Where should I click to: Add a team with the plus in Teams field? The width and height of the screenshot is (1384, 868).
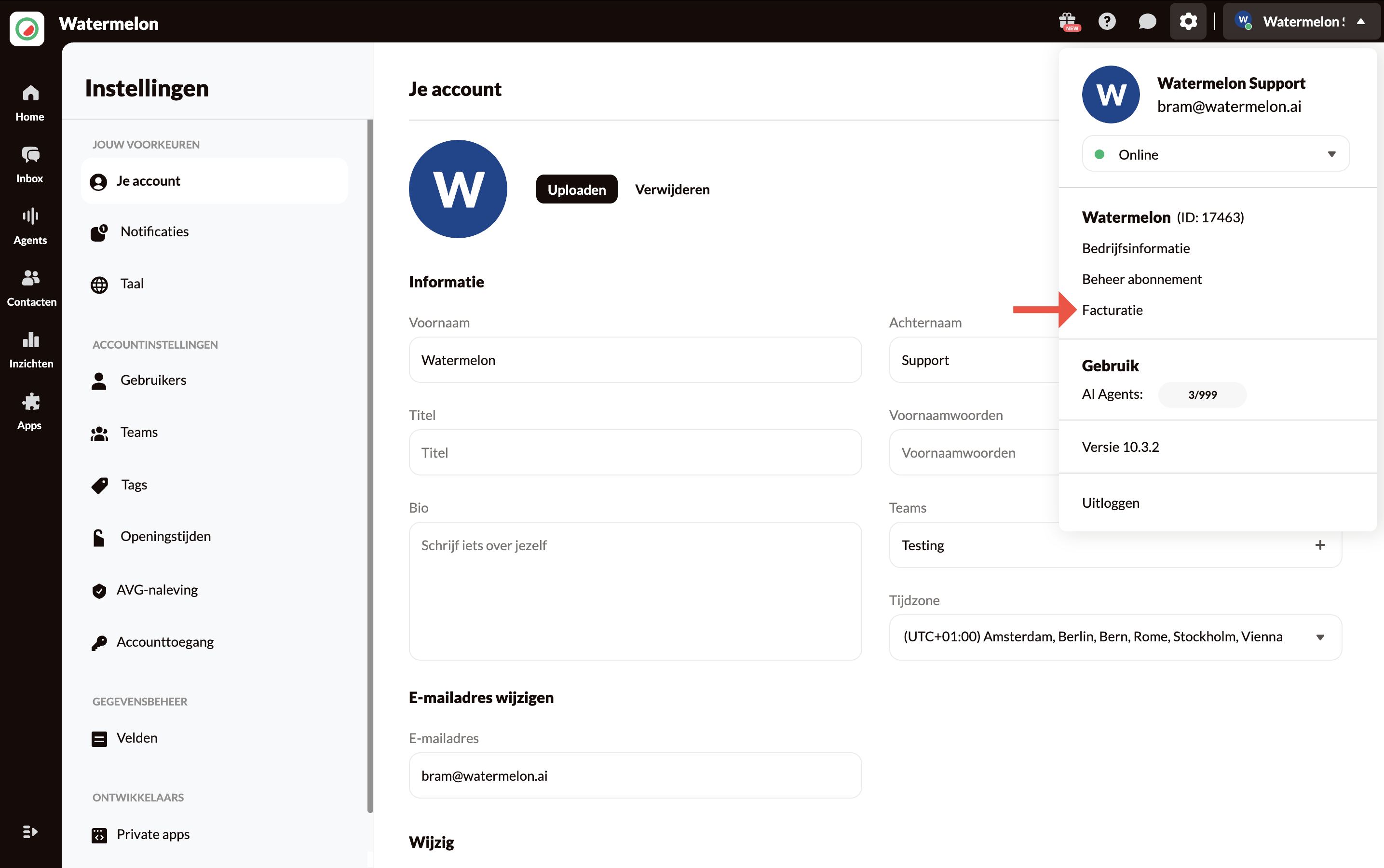pos(1320,545)
